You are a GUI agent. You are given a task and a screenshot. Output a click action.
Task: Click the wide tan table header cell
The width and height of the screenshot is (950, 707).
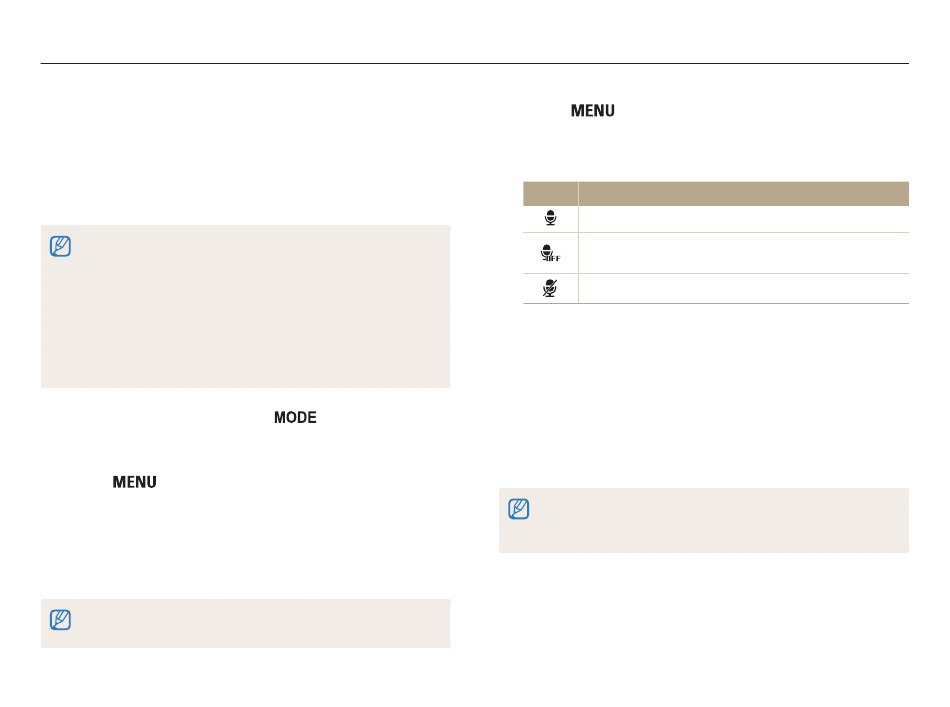(x=743, y=193)
